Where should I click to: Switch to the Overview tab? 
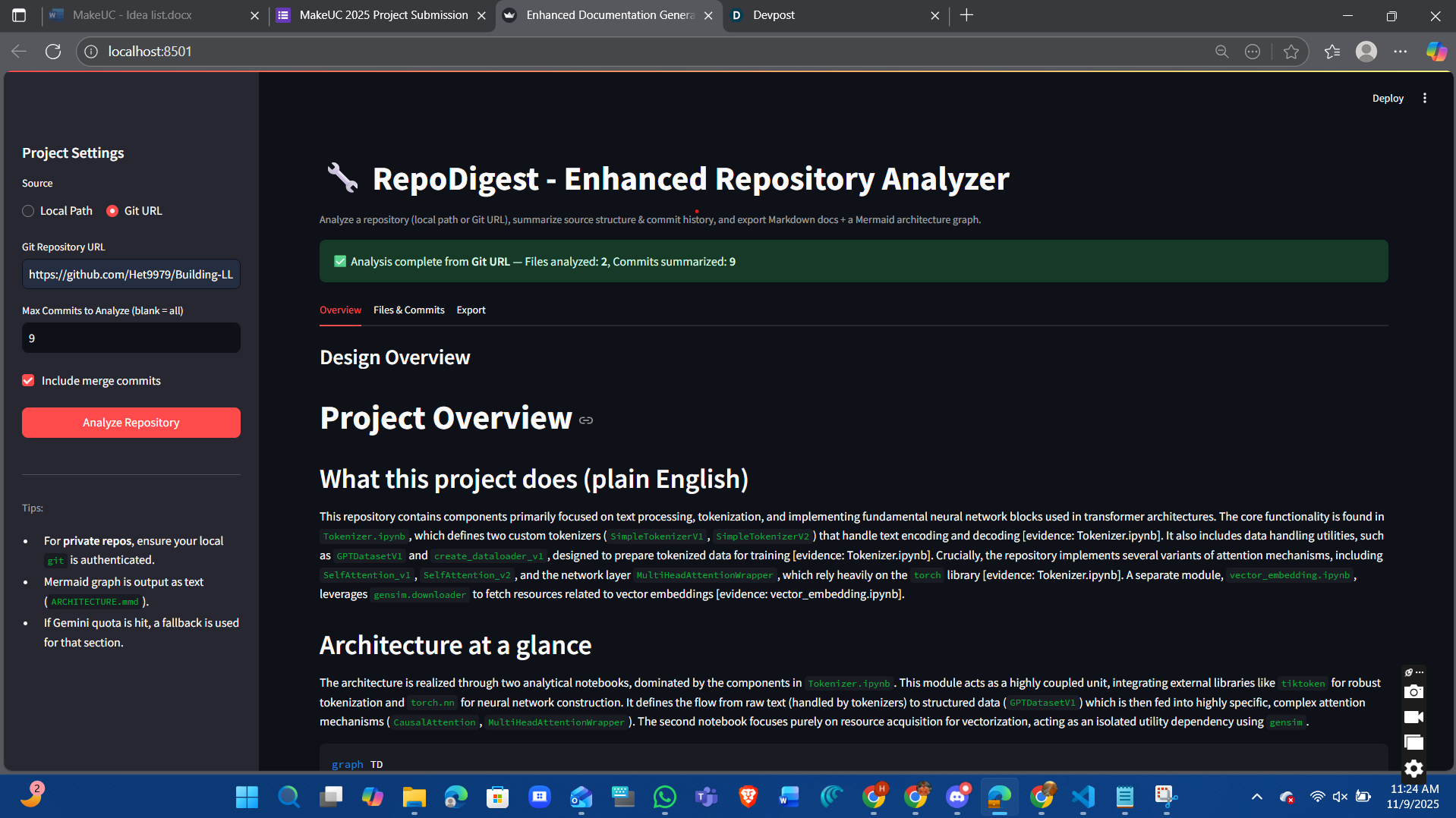[340, 310]
